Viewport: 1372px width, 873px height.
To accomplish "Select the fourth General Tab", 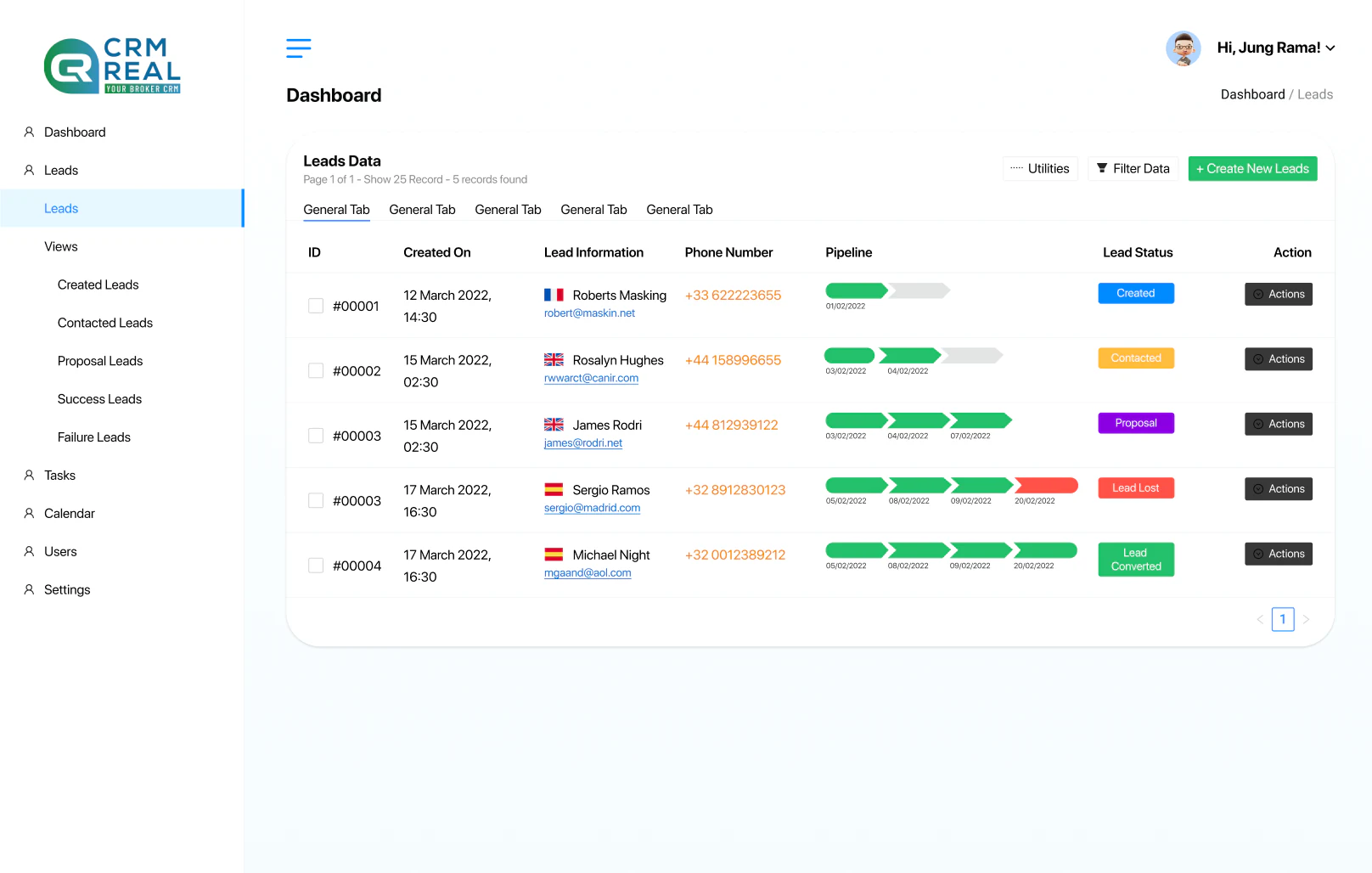I will pyautogui.click(x=593, y=210).
